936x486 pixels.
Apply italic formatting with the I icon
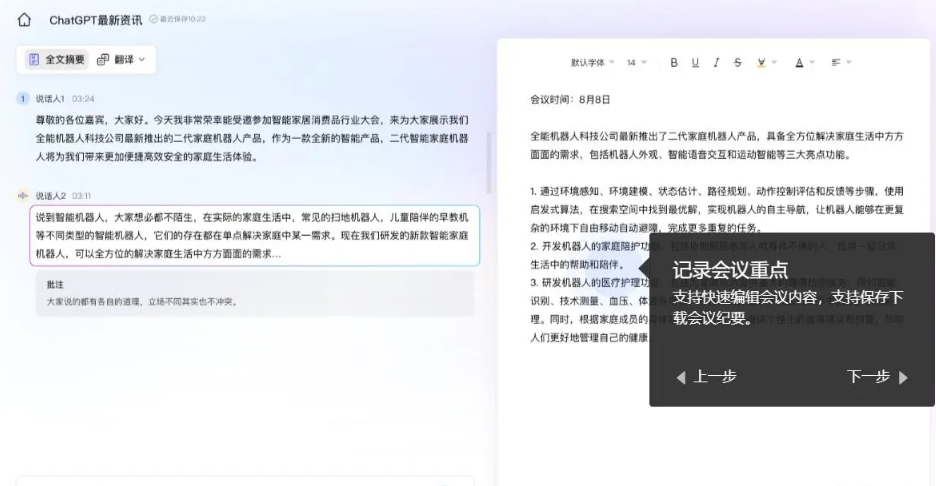coord(716,63)
